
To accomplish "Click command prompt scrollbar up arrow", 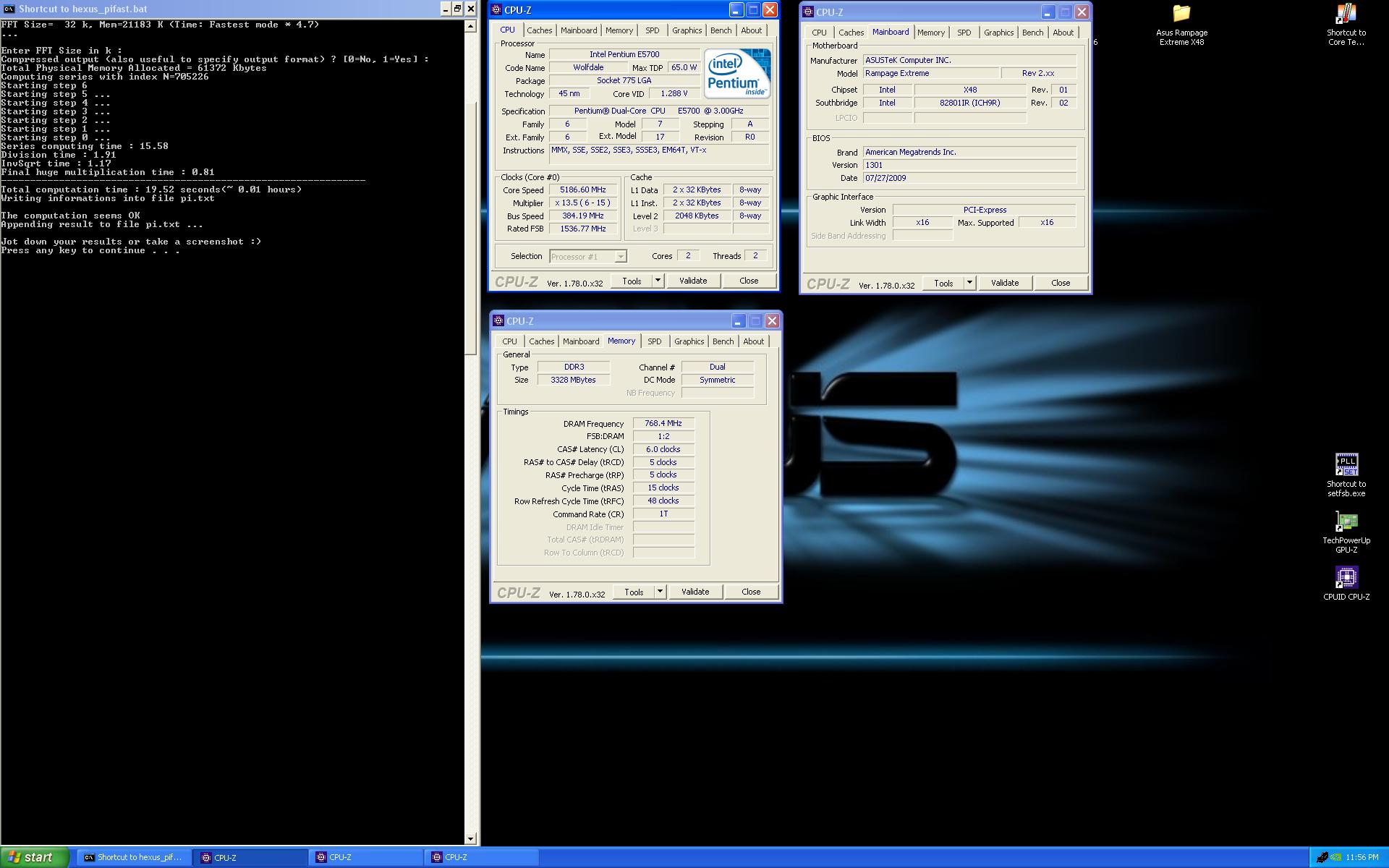I will pyautogui.click(x=470, y=27).
